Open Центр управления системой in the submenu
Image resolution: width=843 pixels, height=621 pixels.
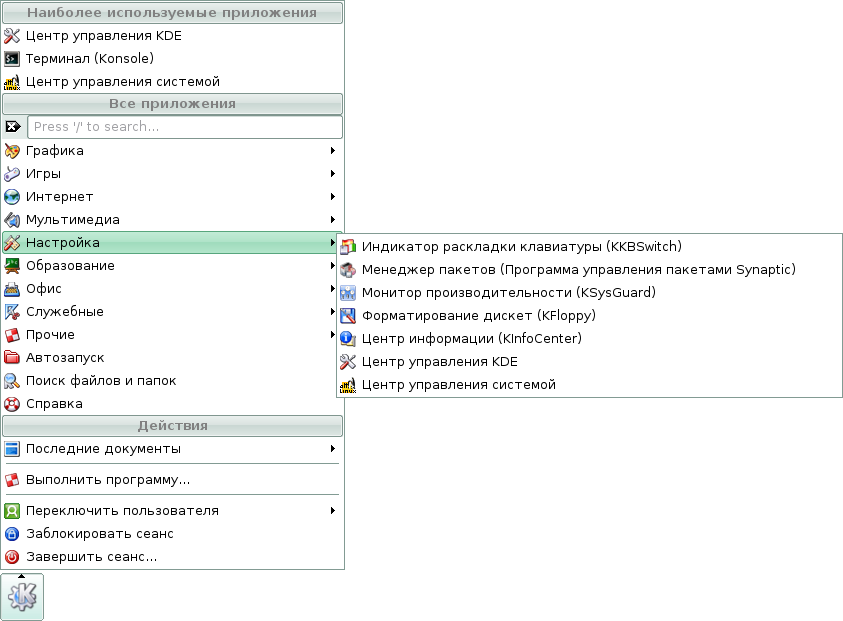pos(458,385)
